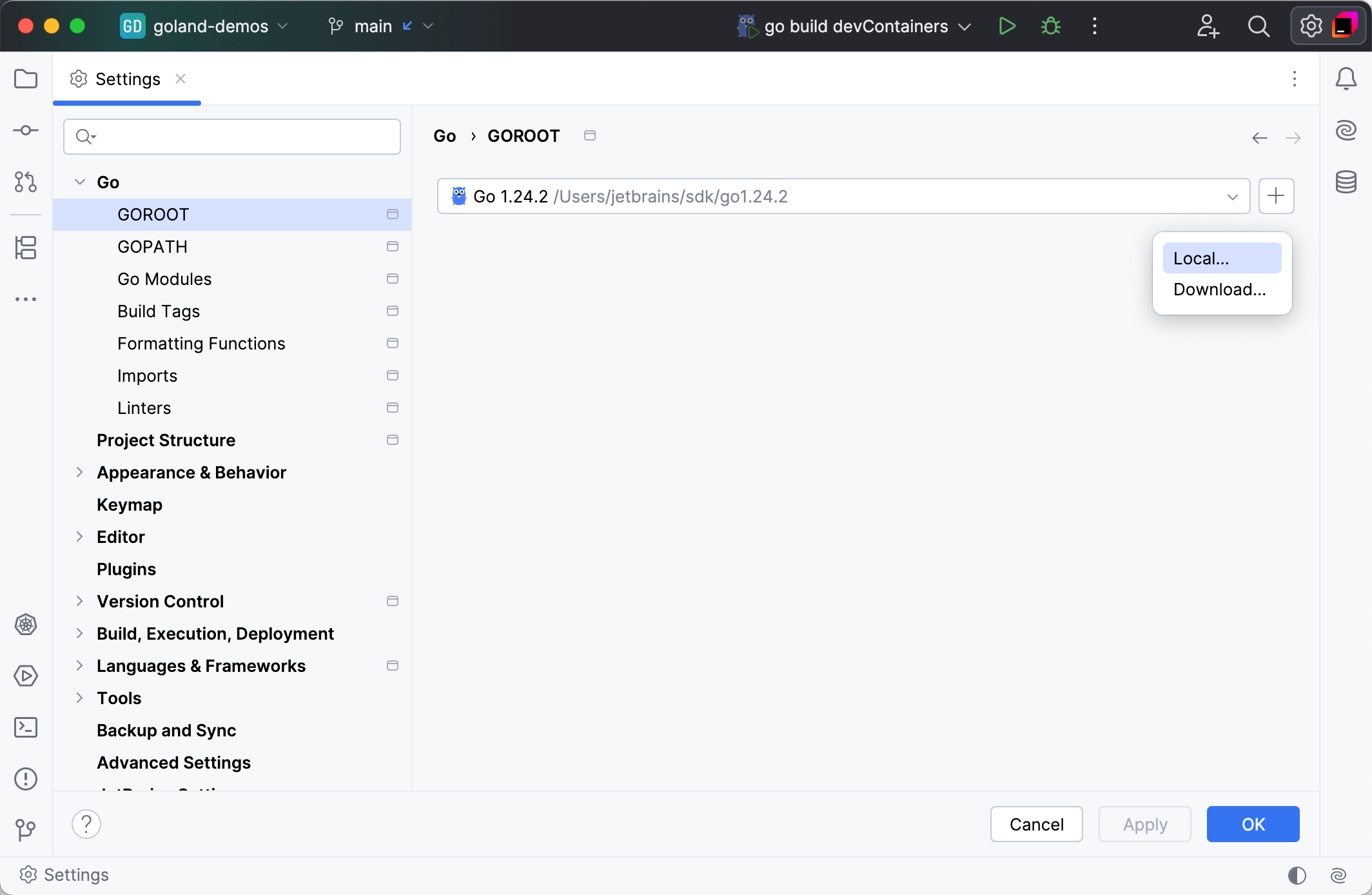Open the Go 1.24.2 SDK dropdown
The height and width of the screenshot is (895, 1372).
(x=1233, y=196)
